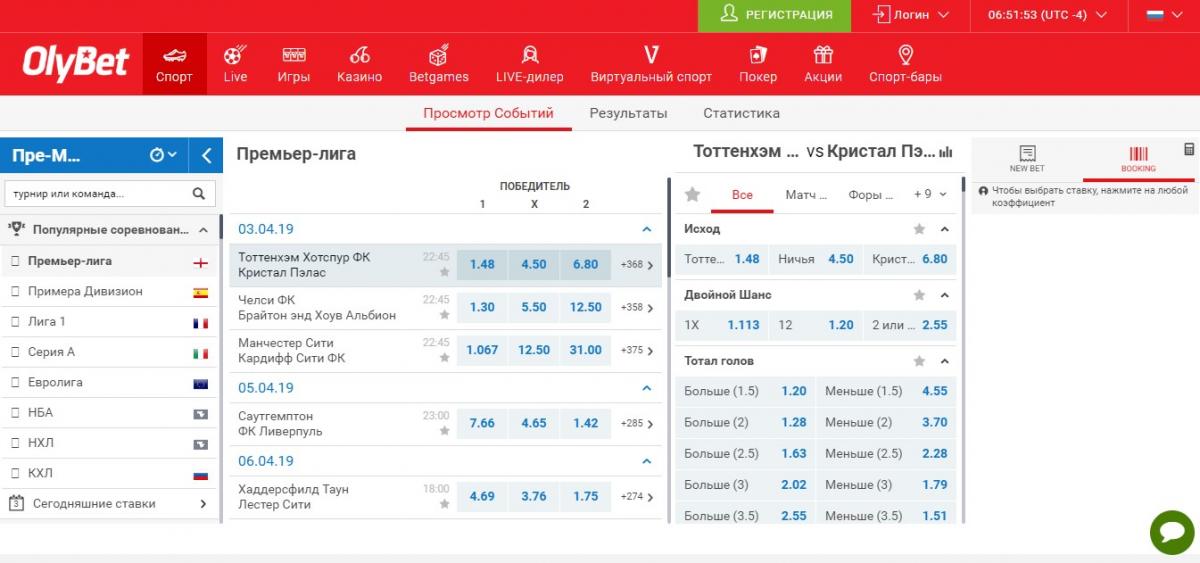Click the РЕГИСТРАЦИЯ button
1200x563 pixels.
pos(776,15)
